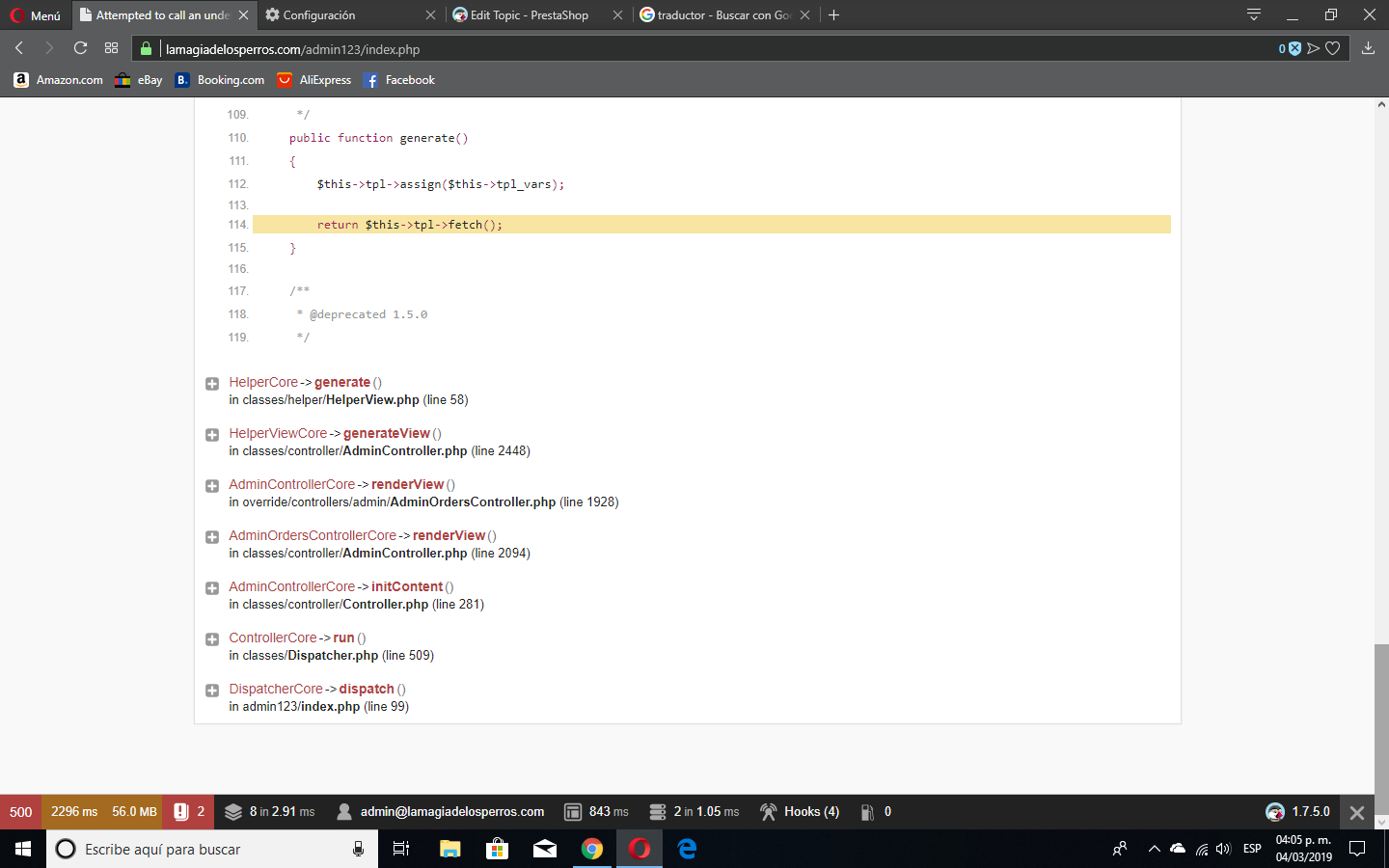1389x868 pixels.
Task: Open the 843 ms rendering panel
Action: 596,812
